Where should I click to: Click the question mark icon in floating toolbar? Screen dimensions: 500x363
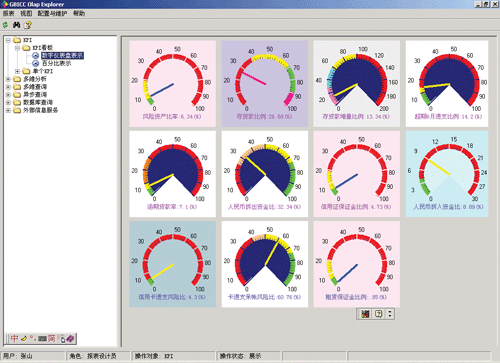click(378, 314)
